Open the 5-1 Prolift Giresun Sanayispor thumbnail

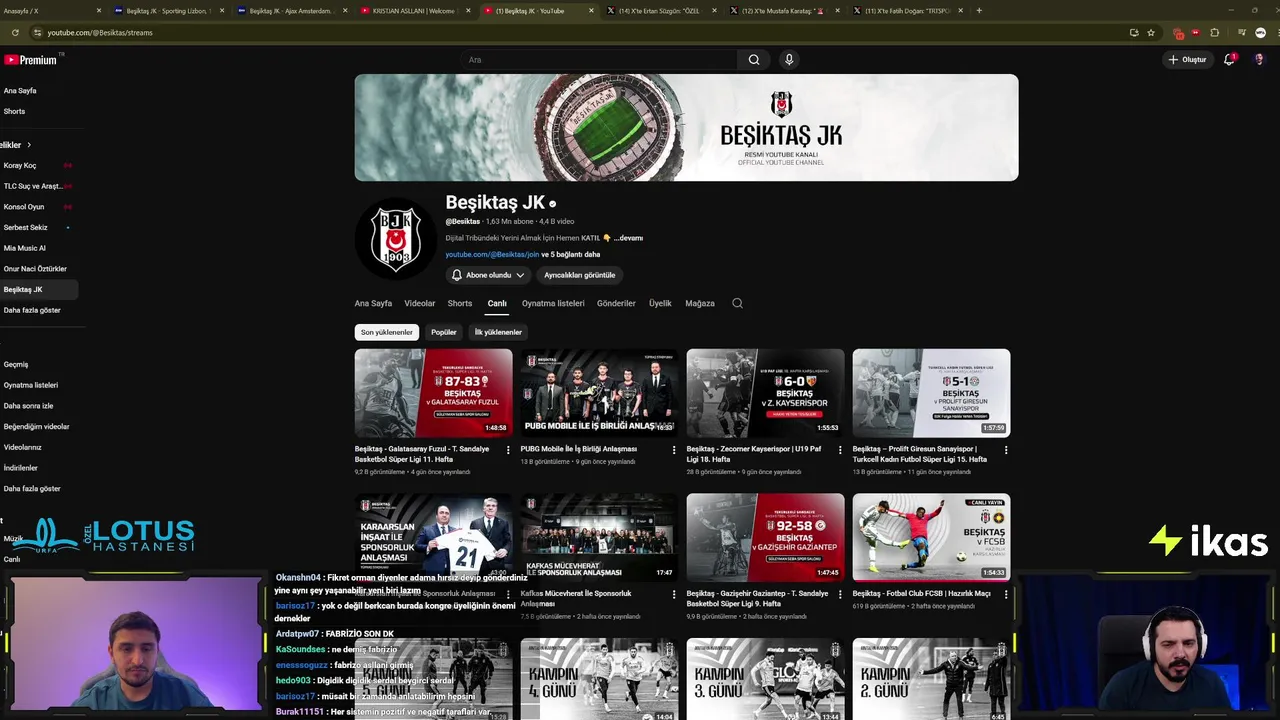(931, 393)
